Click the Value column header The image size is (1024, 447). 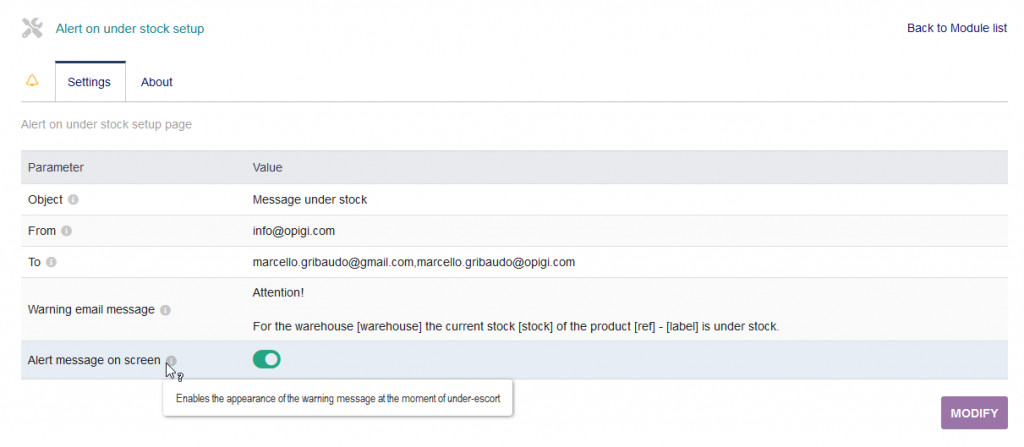tap(267, 167)
